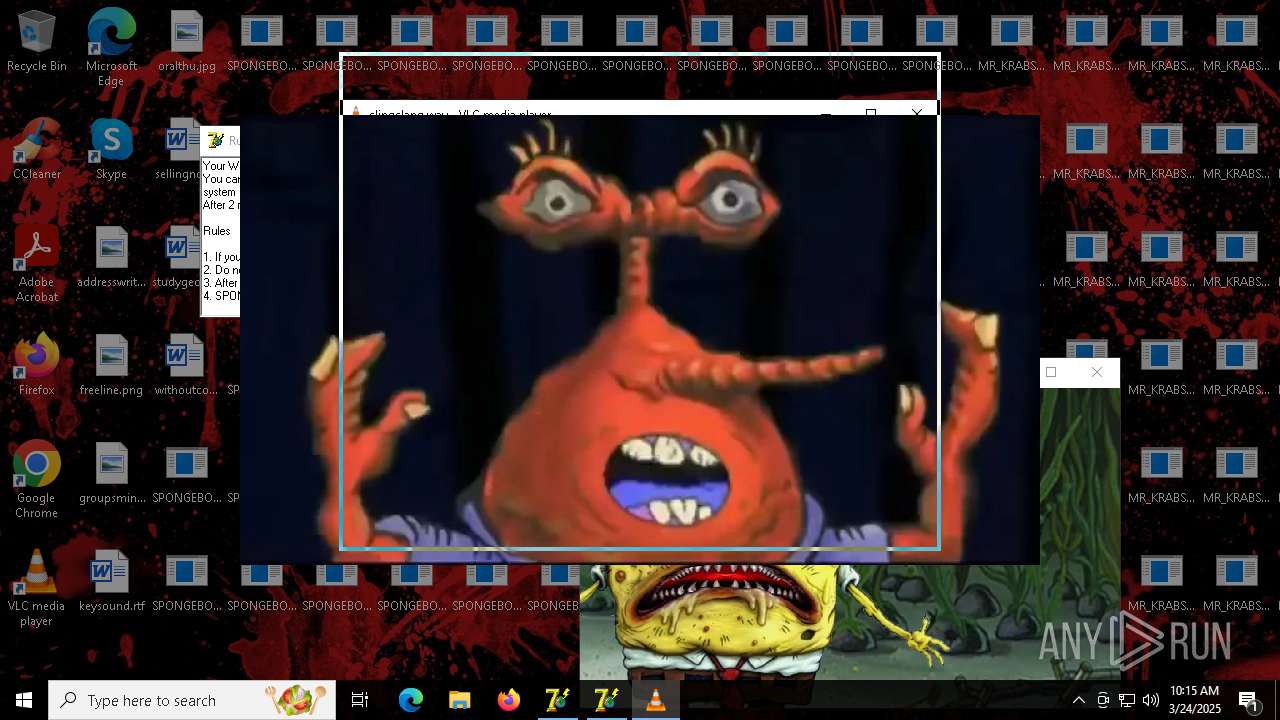Open the VLC media player desktop shortcut
The image size is (1280, 720).
(37, 588)
